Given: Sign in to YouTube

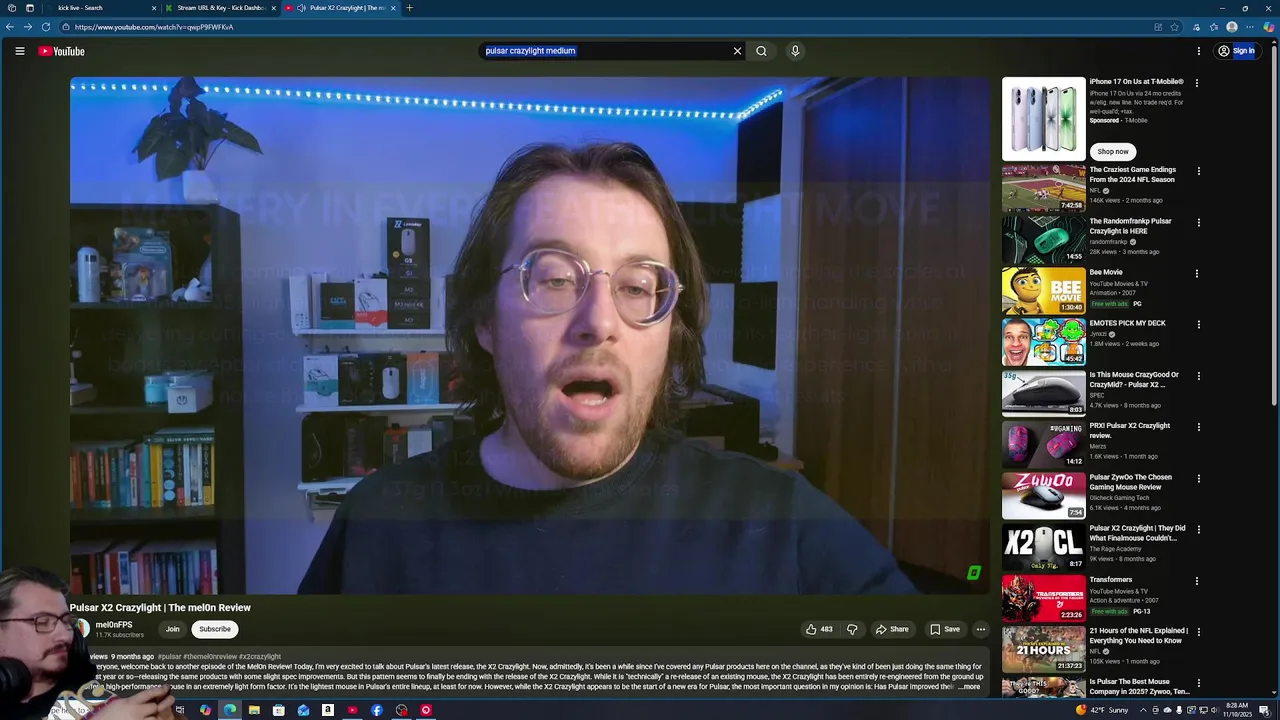Looking at the screenshot, I should coord(1236,51).
